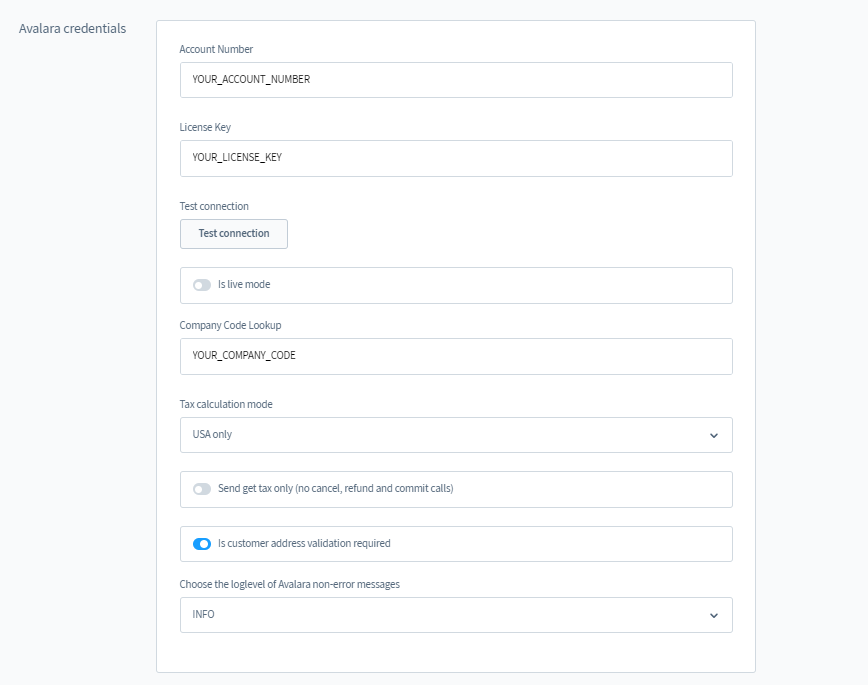Click the Send get tax only label text
The width and height of the screenshot is (868, 685).
click(x=335, y=488)
